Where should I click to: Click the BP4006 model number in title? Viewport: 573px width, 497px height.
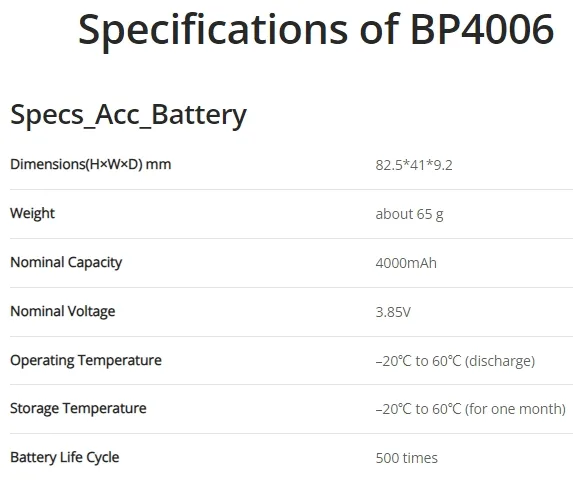(482, 29)
